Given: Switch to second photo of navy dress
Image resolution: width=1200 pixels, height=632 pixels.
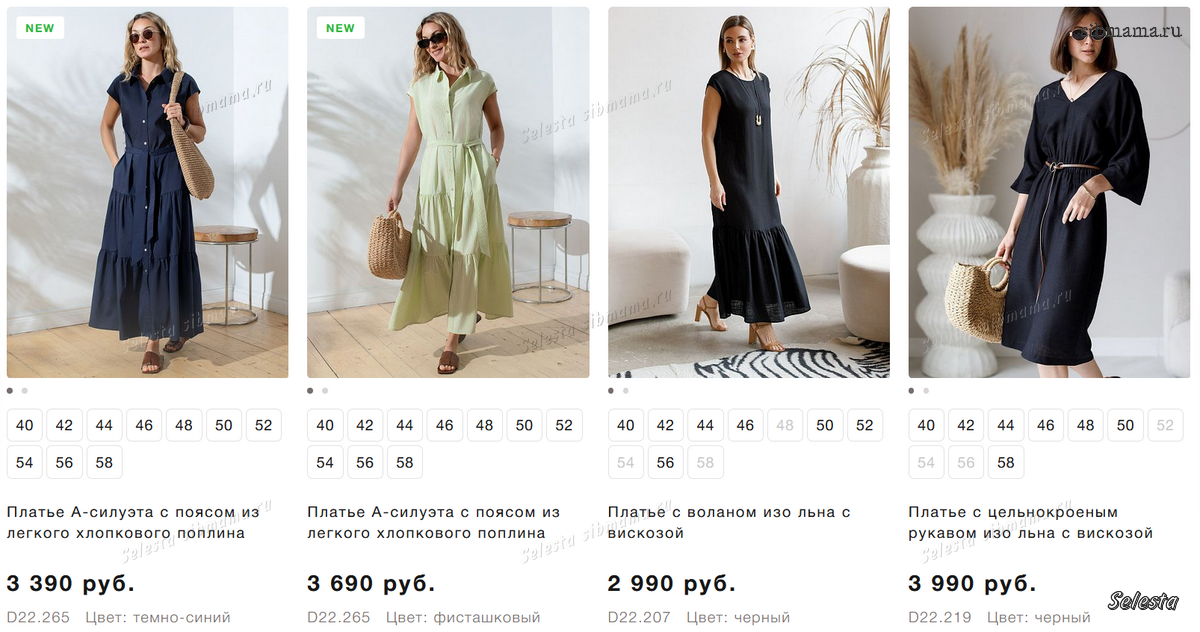Looking at the screenshot, I should click(x=25, y=391).
